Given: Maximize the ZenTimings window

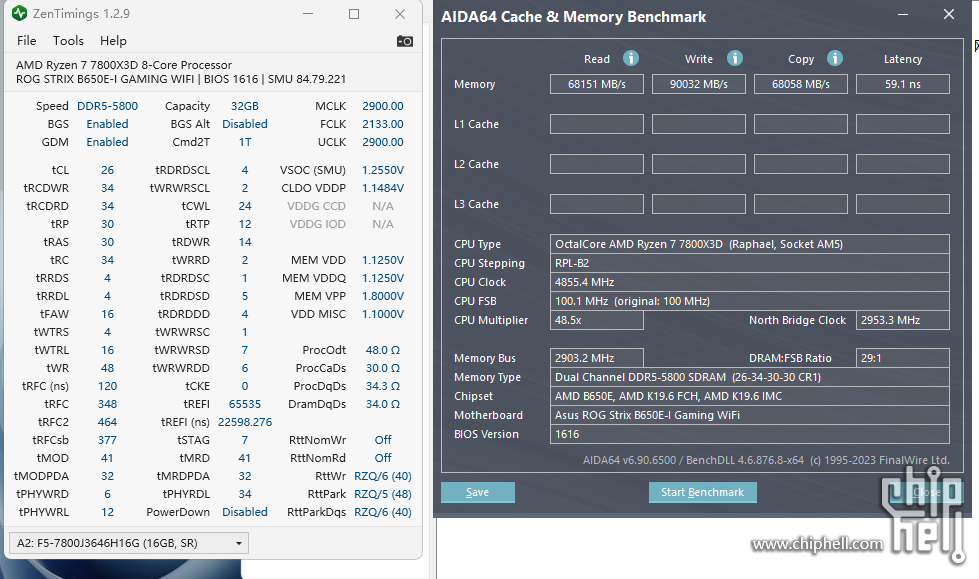Looking at the screenshot, I should (354, 14).
